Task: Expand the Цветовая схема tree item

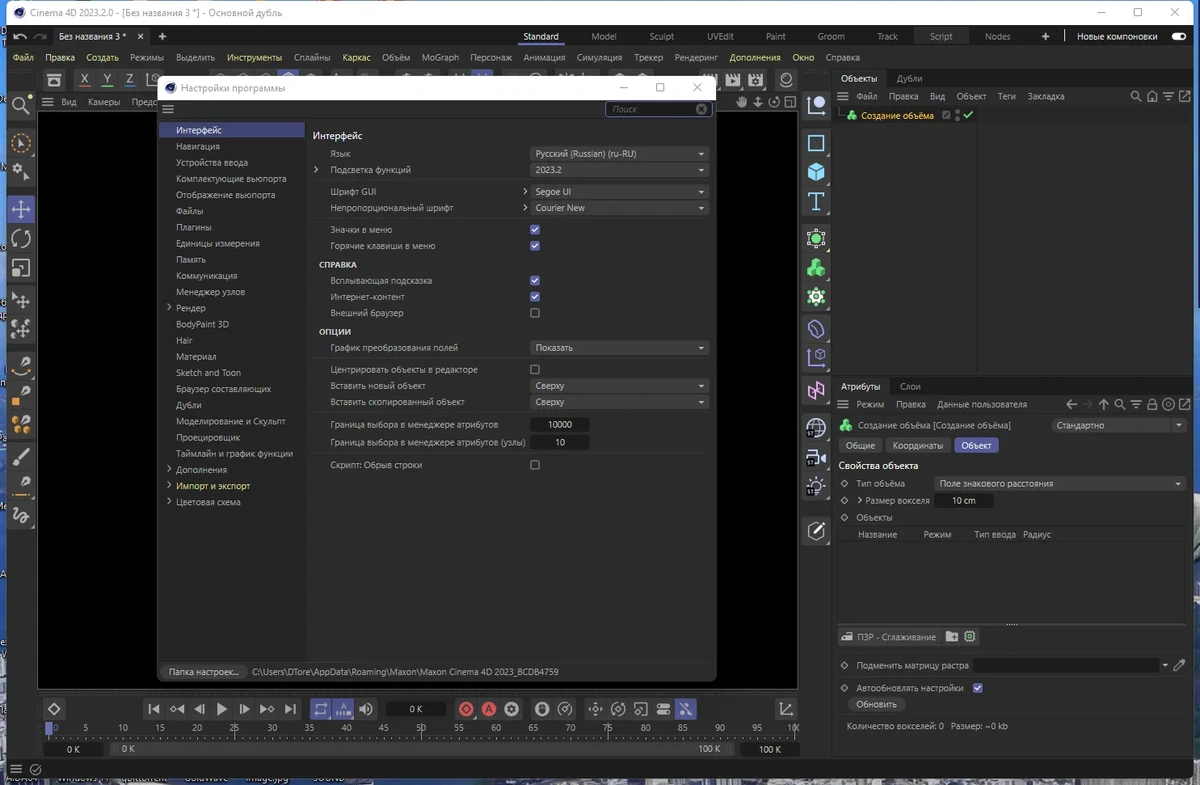Action: click(x=169, y=502)
